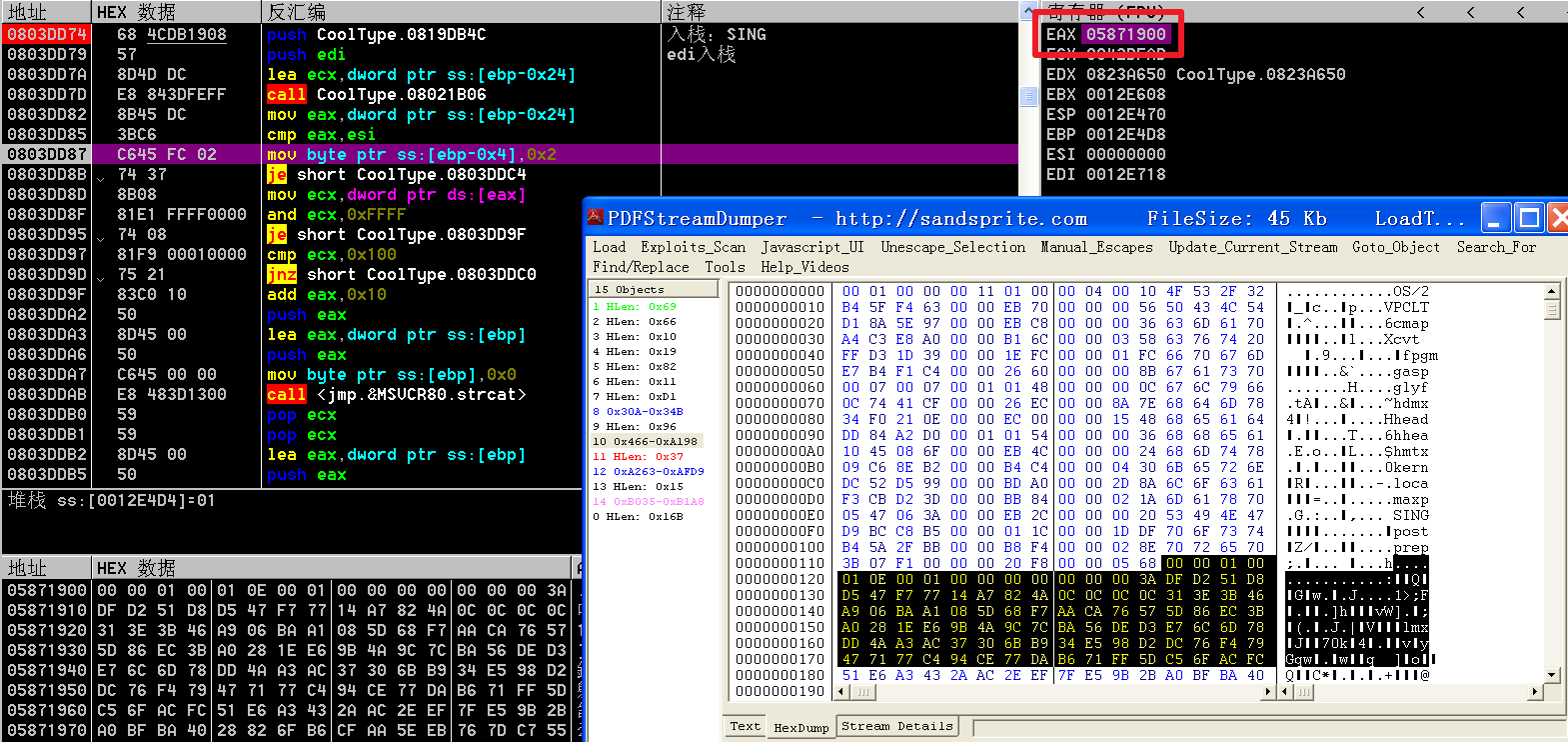Screen dimensions: 1568x742
Task: Open the Goto_Object menu
Action: 1396,247
